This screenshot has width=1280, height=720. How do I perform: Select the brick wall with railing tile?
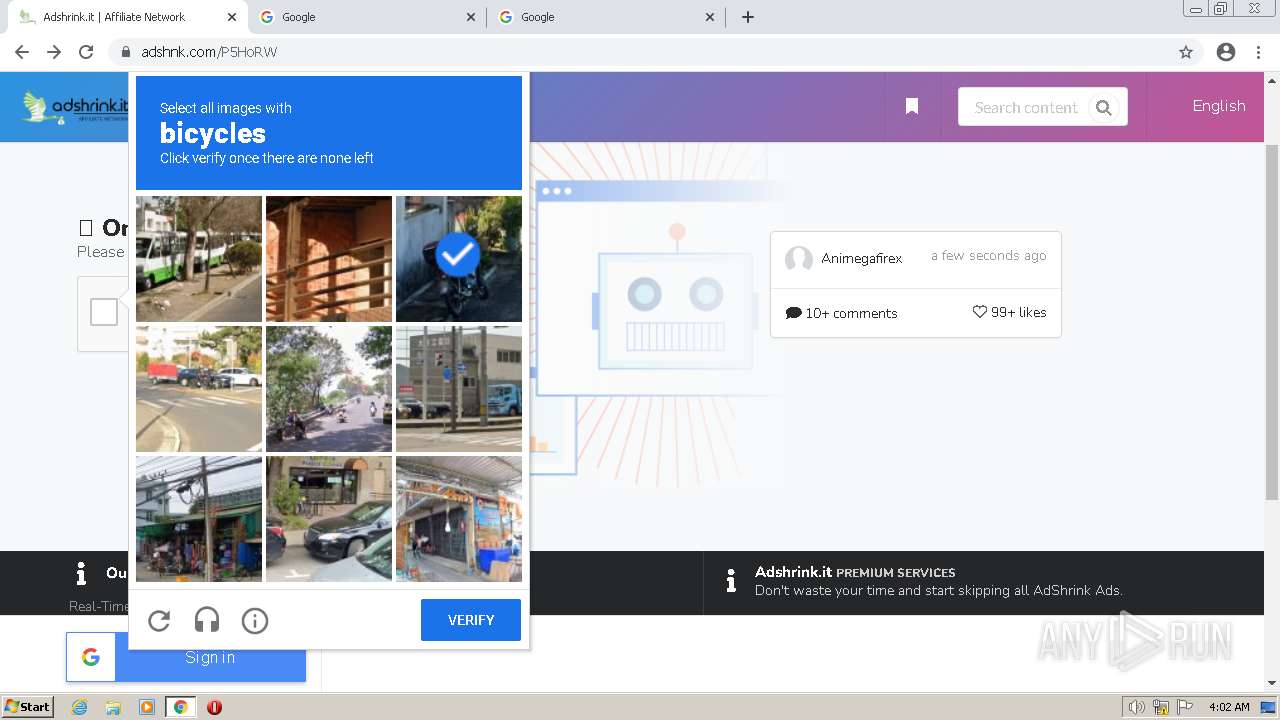point(329,259)
